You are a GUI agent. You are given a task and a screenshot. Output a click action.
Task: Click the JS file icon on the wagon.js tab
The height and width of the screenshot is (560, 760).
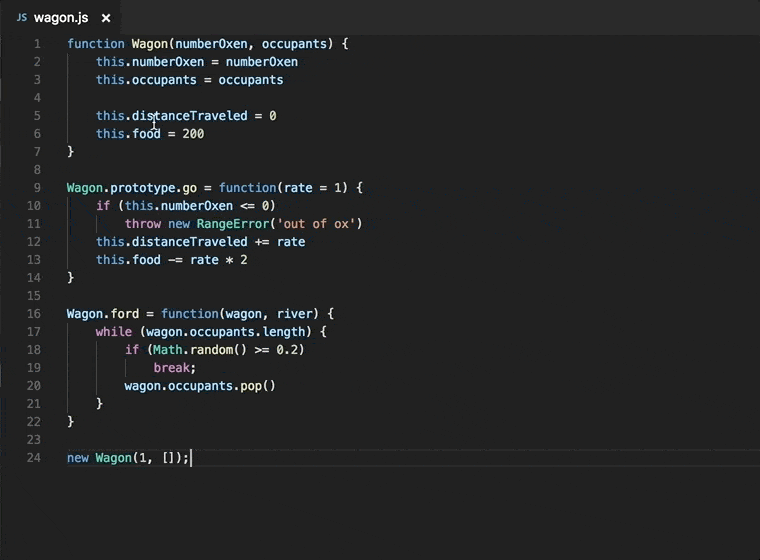(21, 18)
